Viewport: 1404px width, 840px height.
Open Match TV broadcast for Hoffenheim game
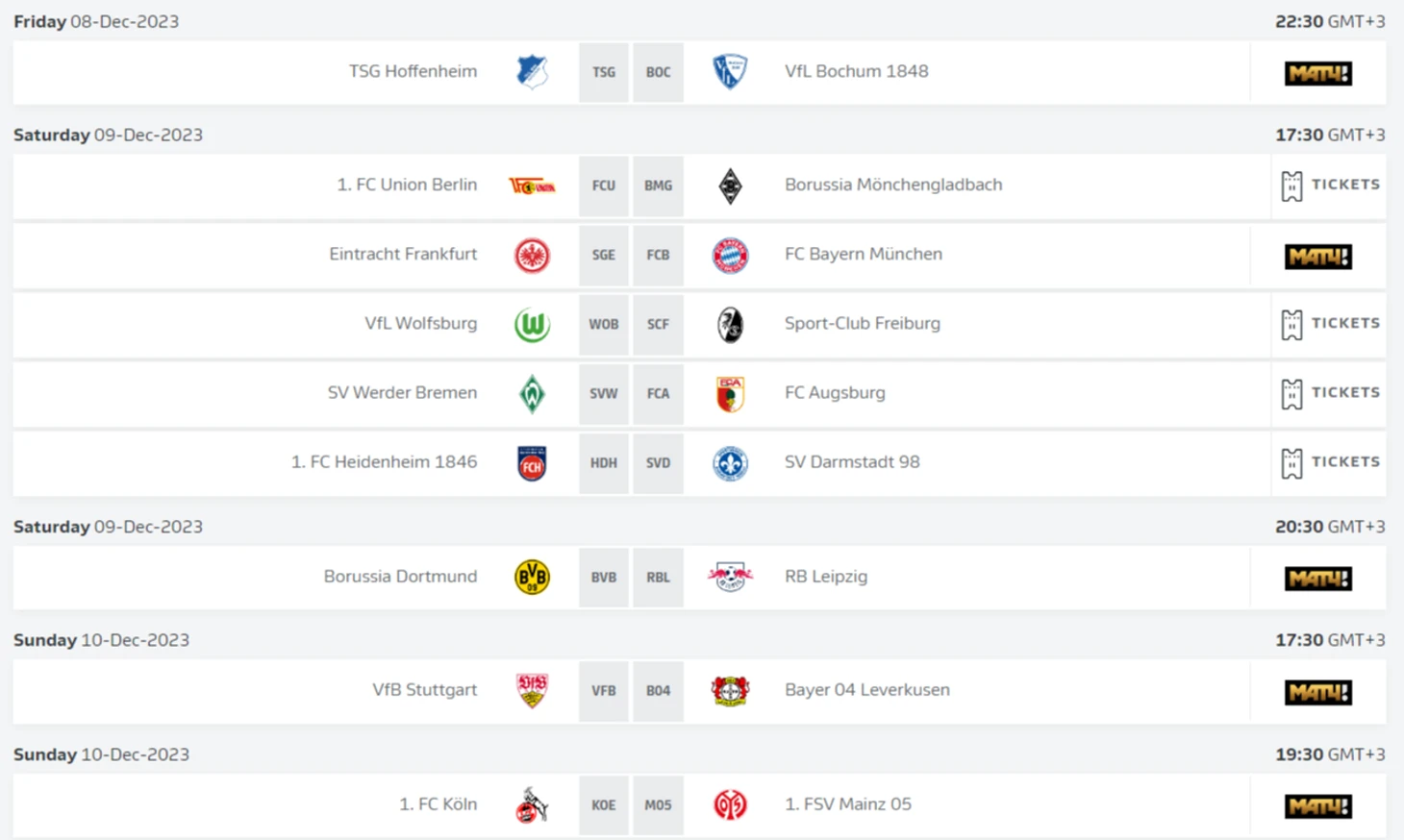(x=1317, y=73)
